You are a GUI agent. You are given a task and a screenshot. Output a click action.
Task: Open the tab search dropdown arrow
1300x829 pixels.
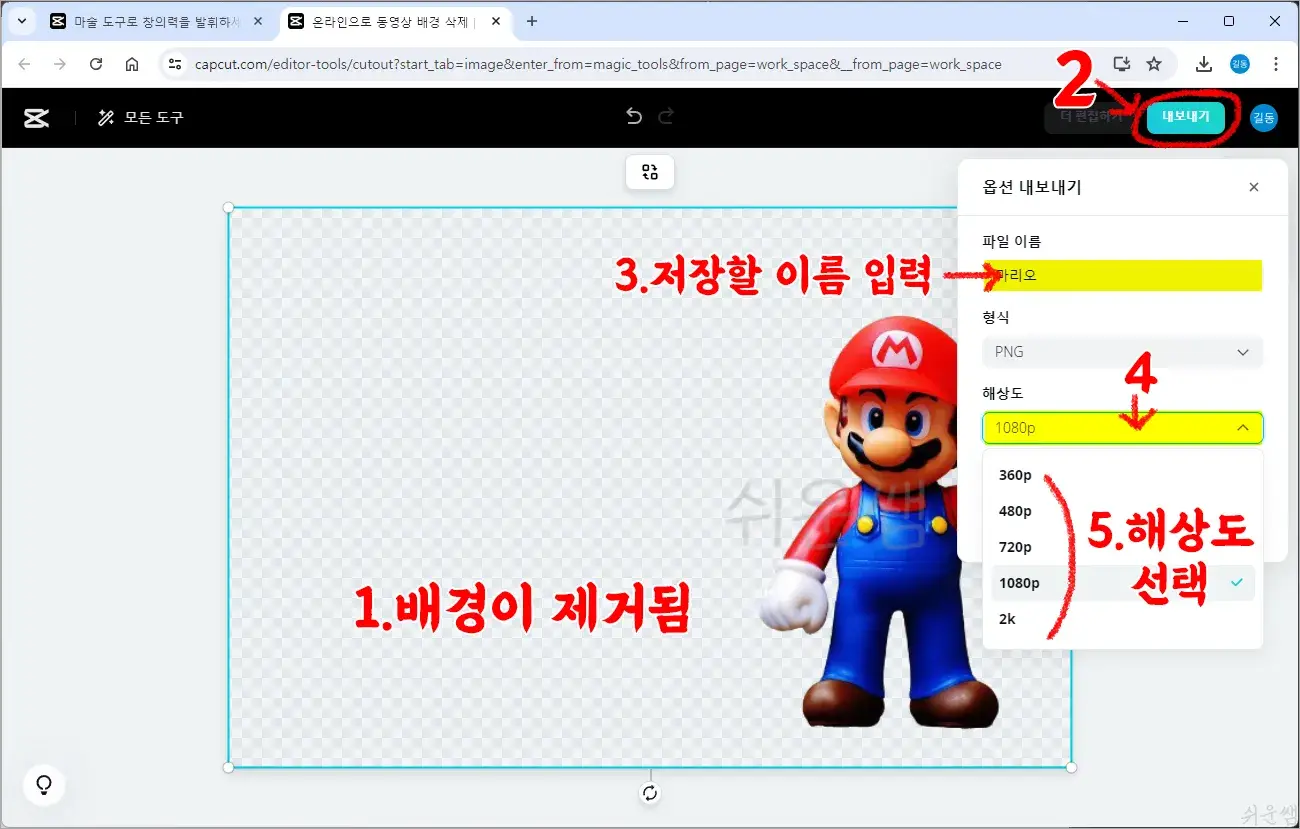(x=21, y=21)
